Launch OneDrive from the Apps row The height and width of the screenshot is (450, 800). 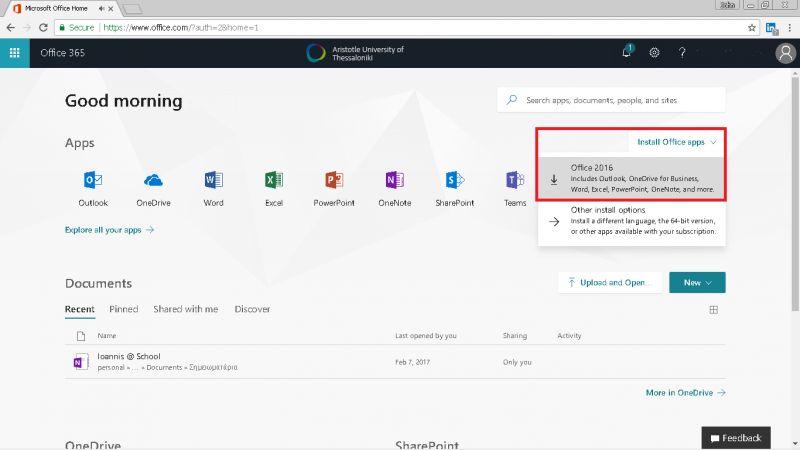tap(153, 188)
